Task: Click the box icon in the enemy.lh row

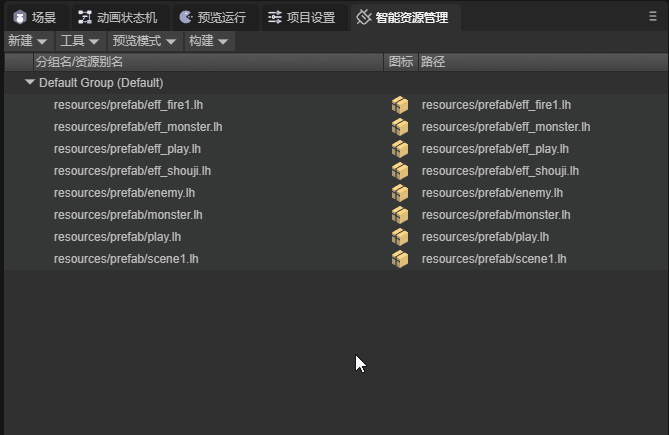Action: click(400, 193)
